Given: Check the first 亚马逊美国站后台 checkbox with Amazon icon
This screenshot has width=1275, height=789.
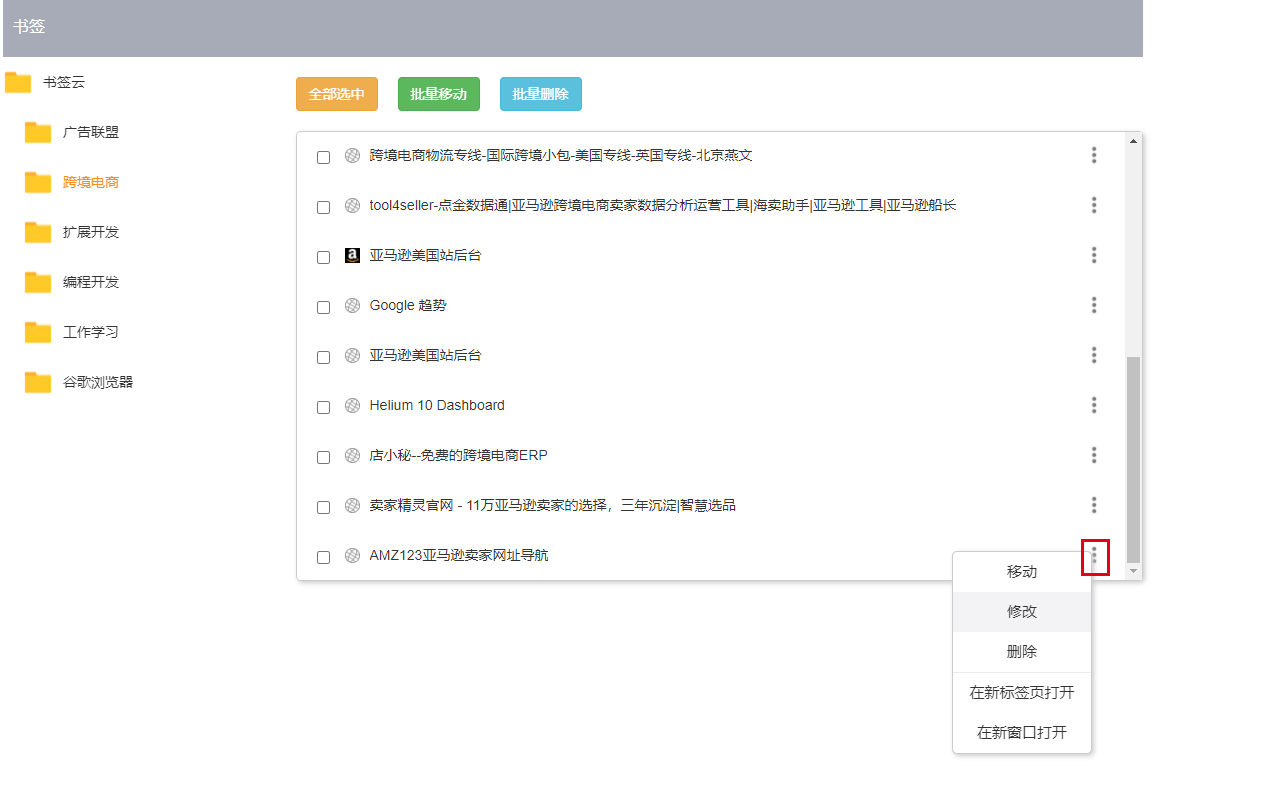Looking at the screenshot, I should point(323,257).
